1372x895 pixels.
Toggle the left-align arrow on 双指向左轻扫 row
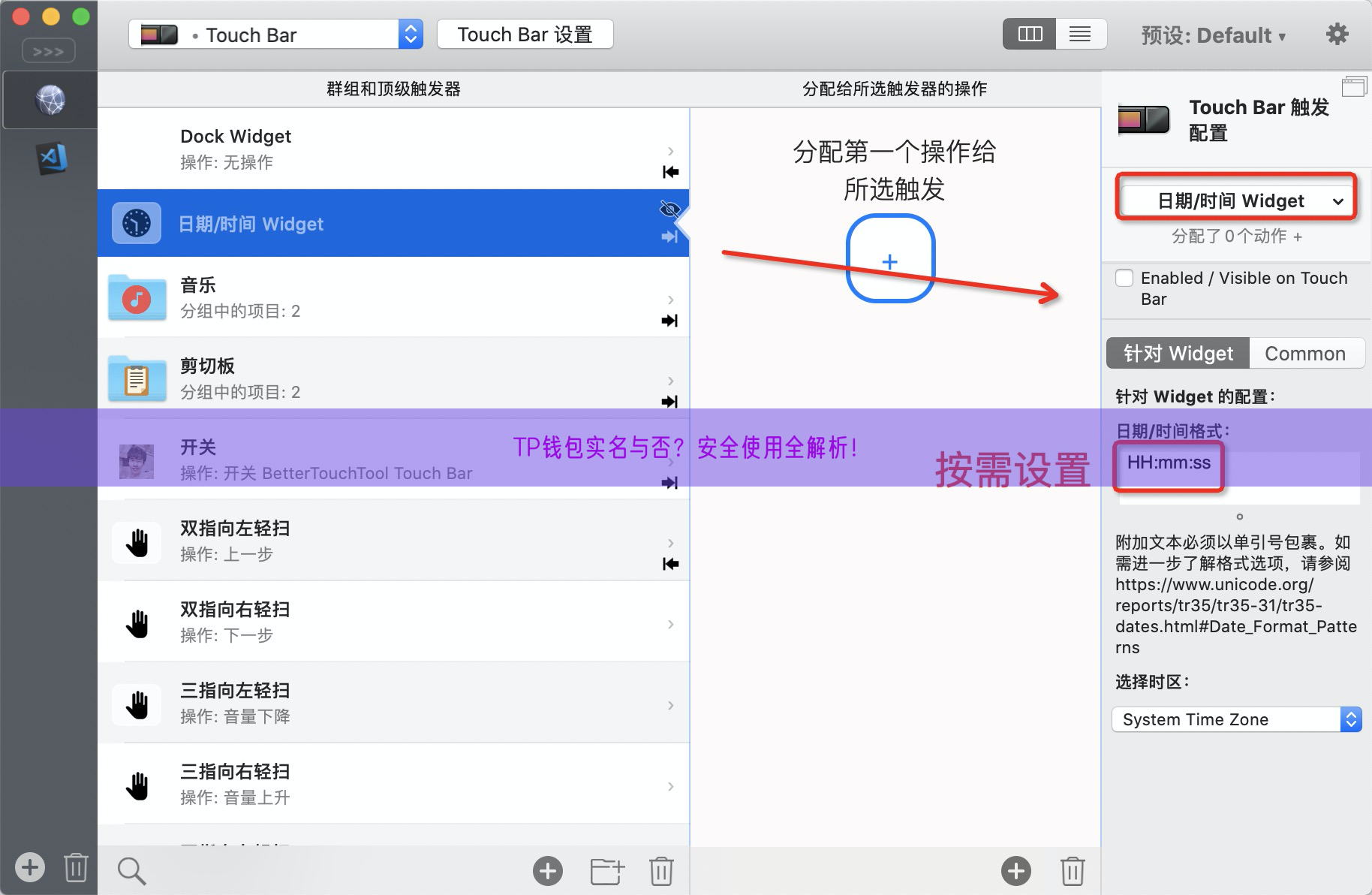[670, 564]
